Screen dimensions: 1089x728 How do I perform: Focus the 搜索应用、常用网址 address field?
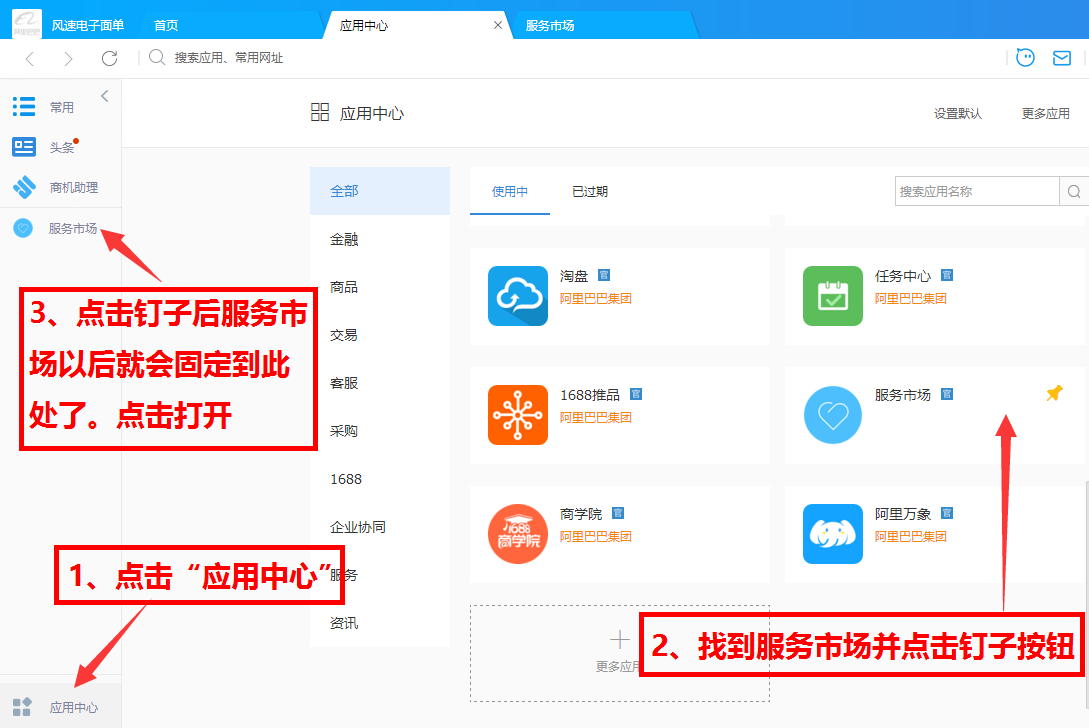click(228, 58)
